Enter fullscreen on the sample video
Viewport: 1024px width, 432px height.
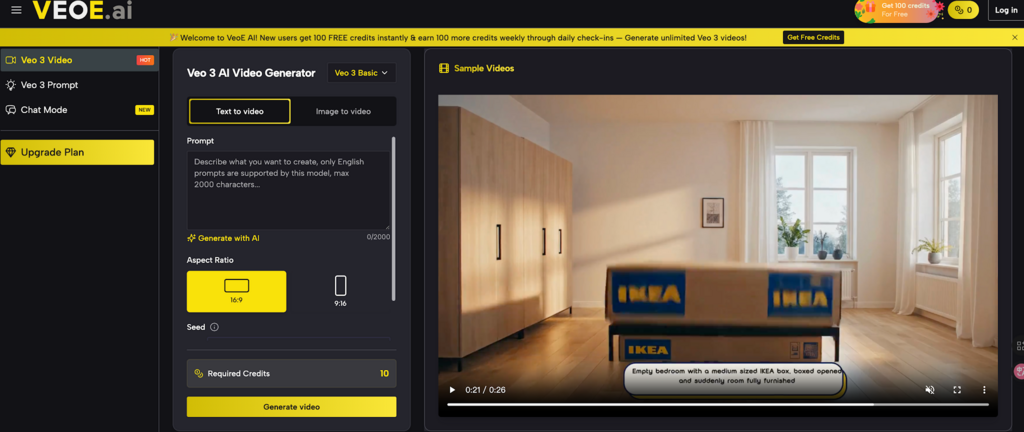pos(956,389)
